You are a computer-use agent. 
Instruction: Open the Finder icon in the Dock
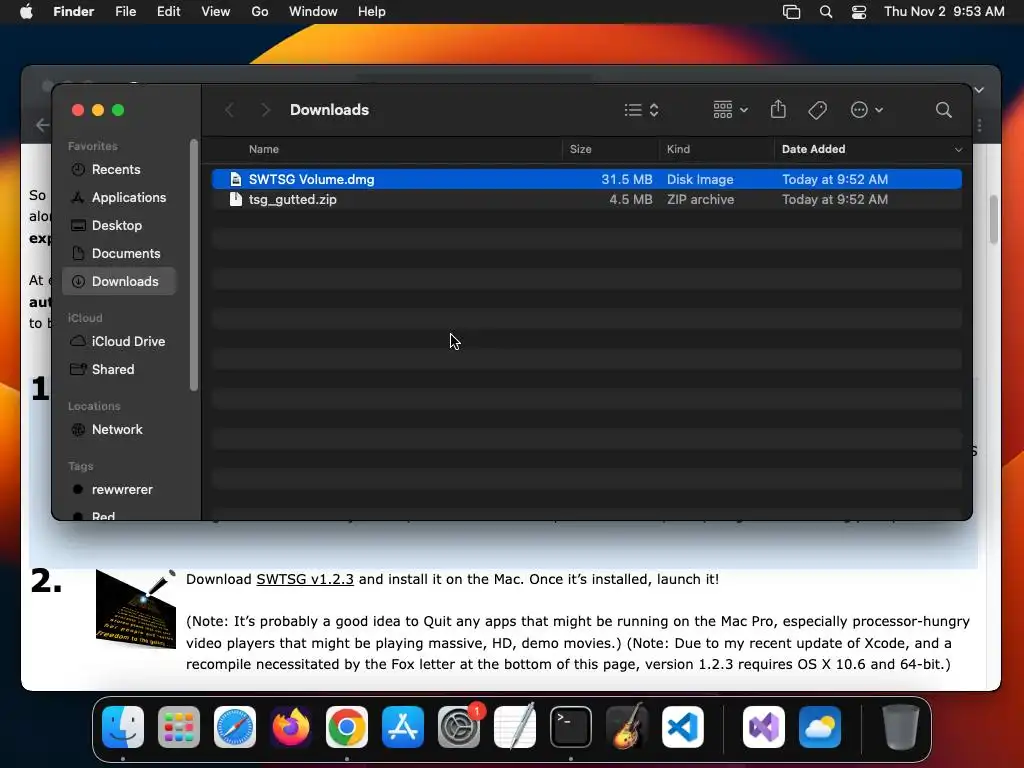[x=123, y=727]
